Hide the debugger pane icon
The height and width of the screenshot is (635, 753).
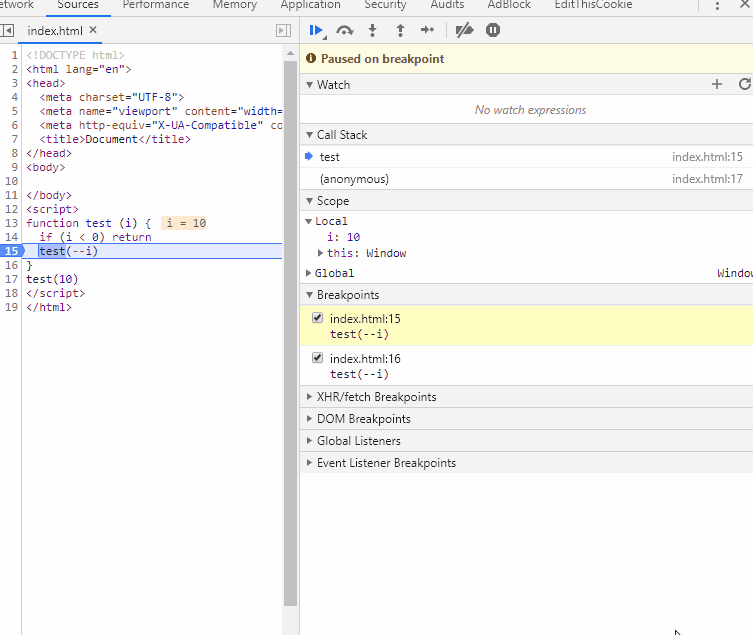click(x=283, y=31)
